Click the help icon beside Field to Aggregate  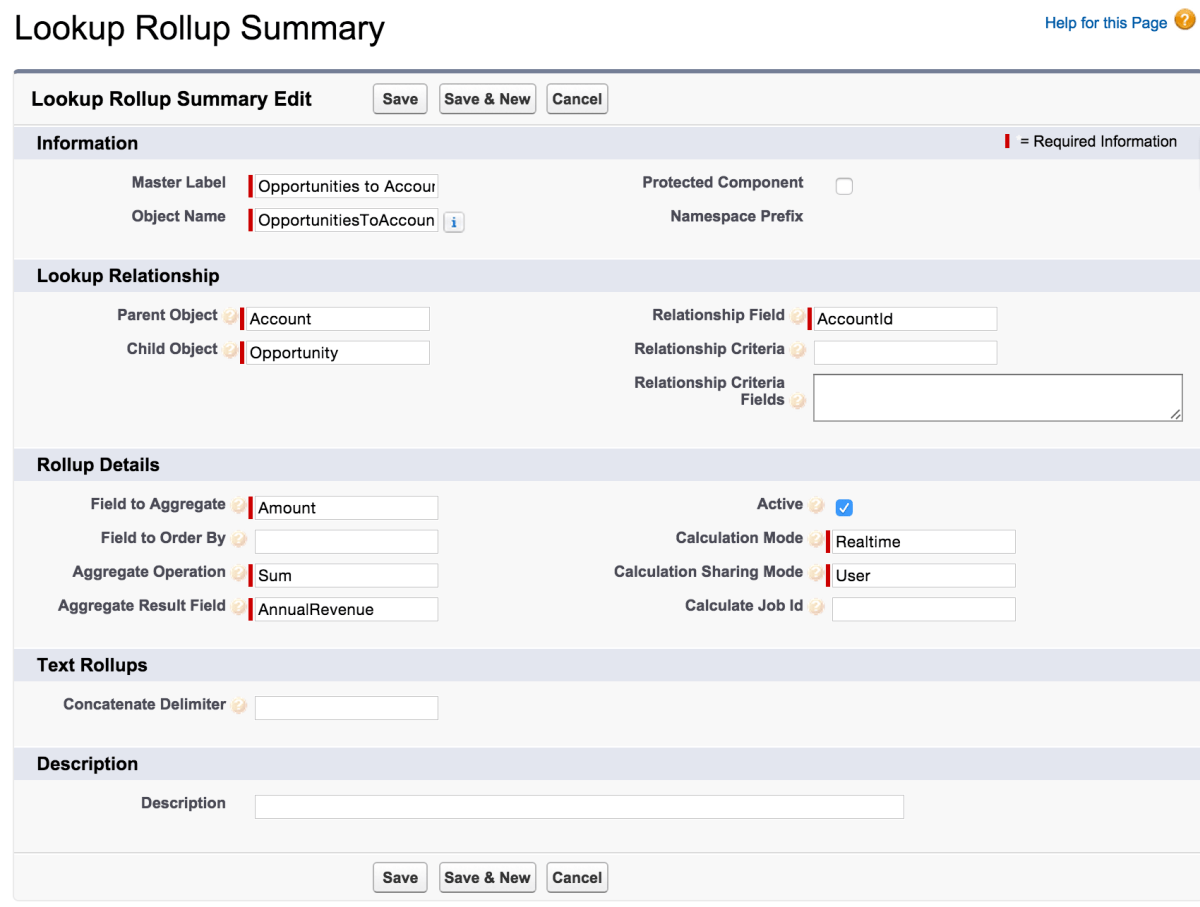239,507
